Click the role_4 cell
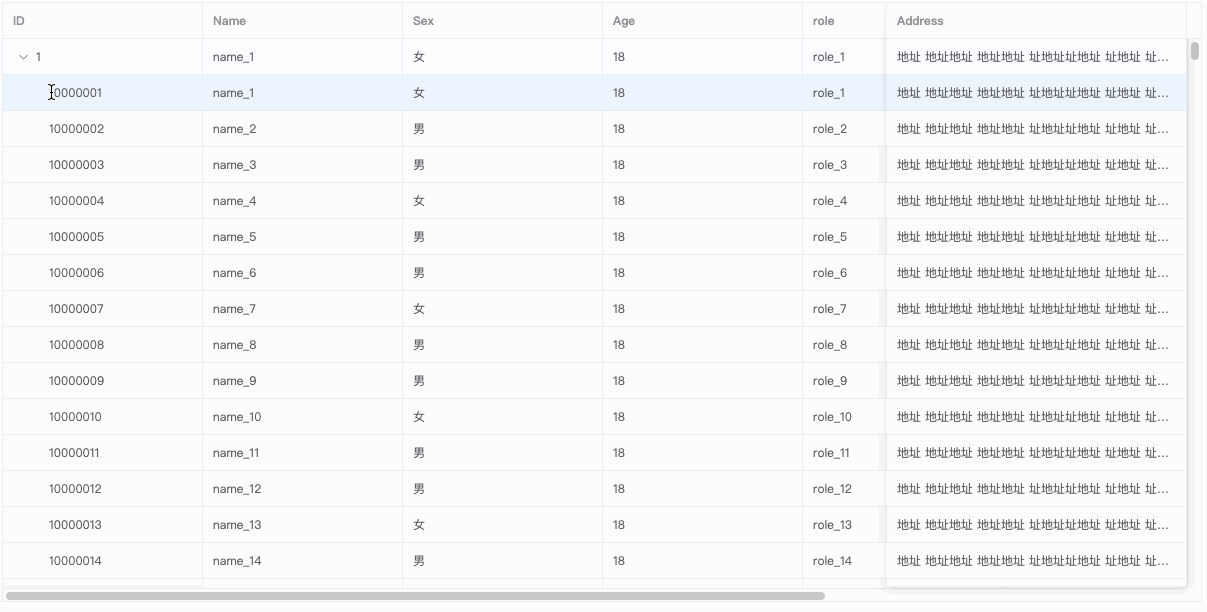 844,201
